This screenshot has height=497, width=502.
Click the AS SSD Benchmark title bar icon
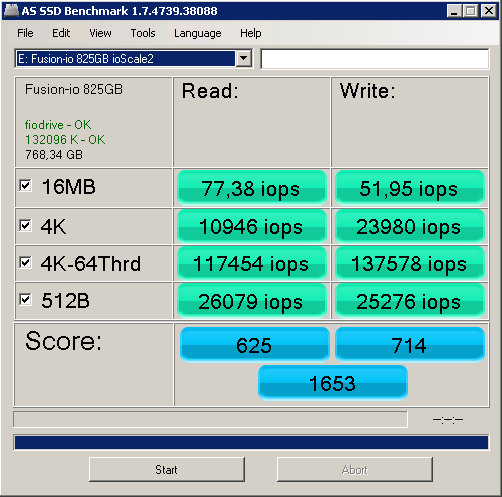(x=11, y=11)
